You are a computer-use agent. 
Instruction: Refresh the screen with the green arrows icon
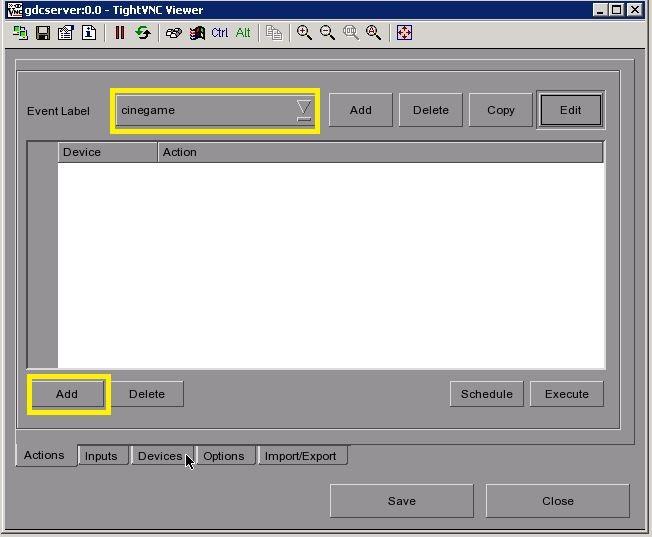pyautogui.click(x=143, y=33)
